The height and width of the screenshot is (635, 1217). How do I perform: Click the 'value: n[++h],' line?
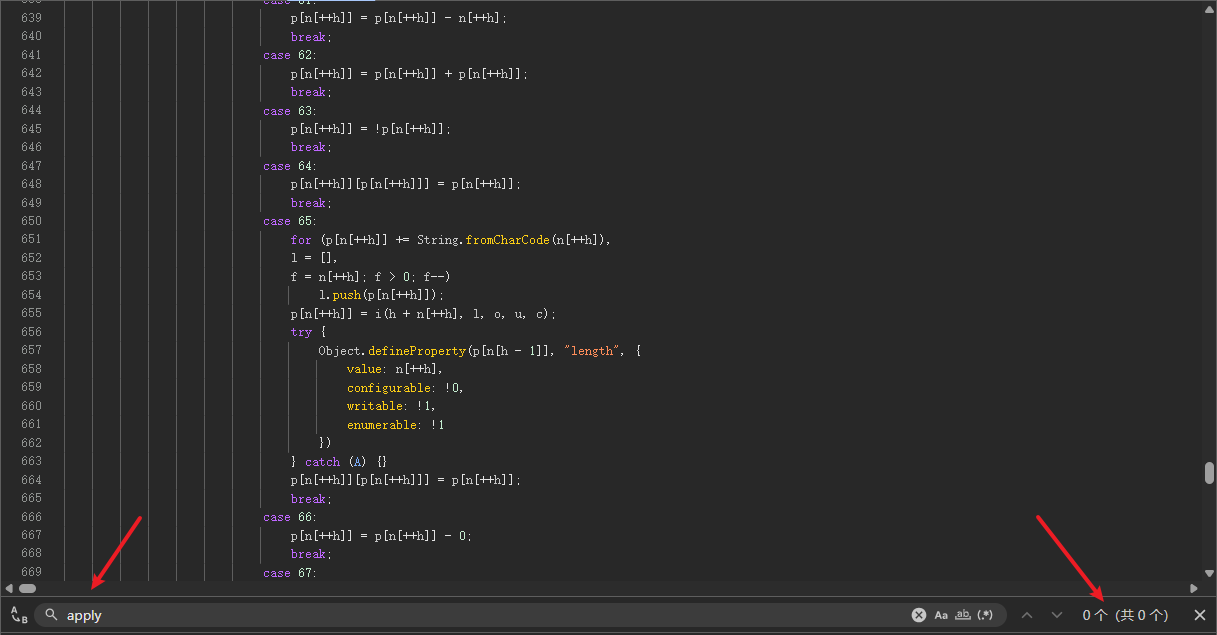click(395, 369)
